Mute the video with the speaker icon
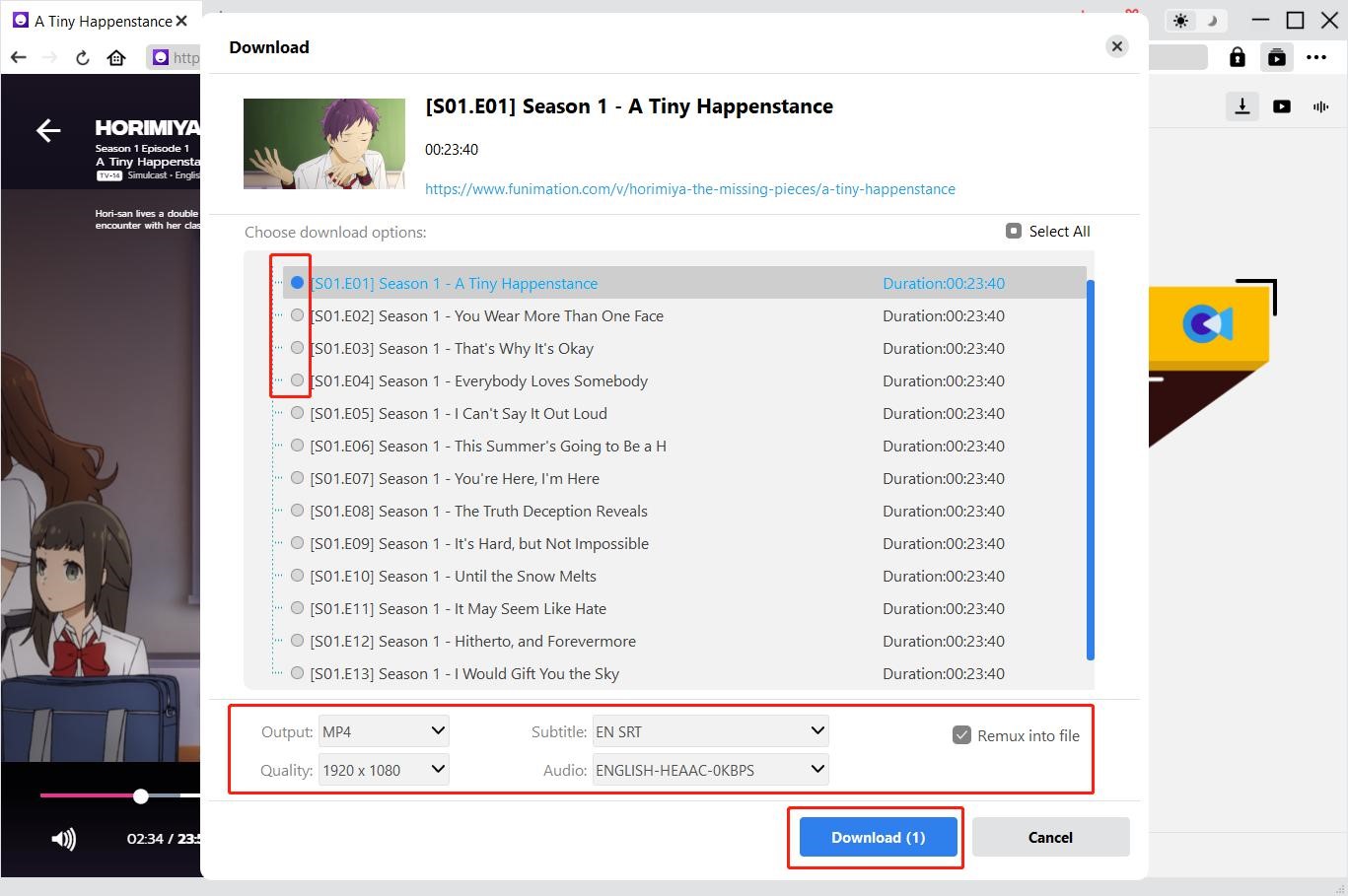Screen dimensions: 1348x896 63,839
